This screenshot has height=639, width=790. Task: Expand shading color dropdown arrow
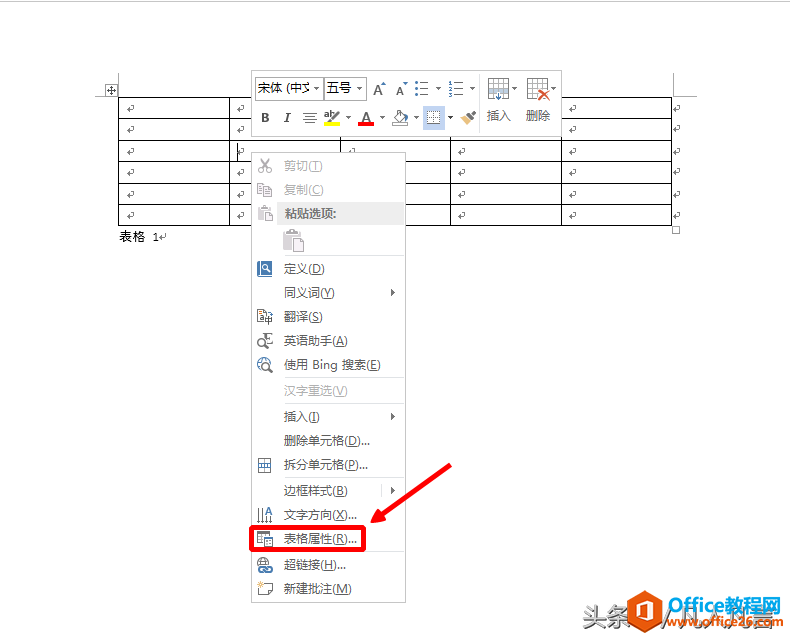click(x=416, y=118)
